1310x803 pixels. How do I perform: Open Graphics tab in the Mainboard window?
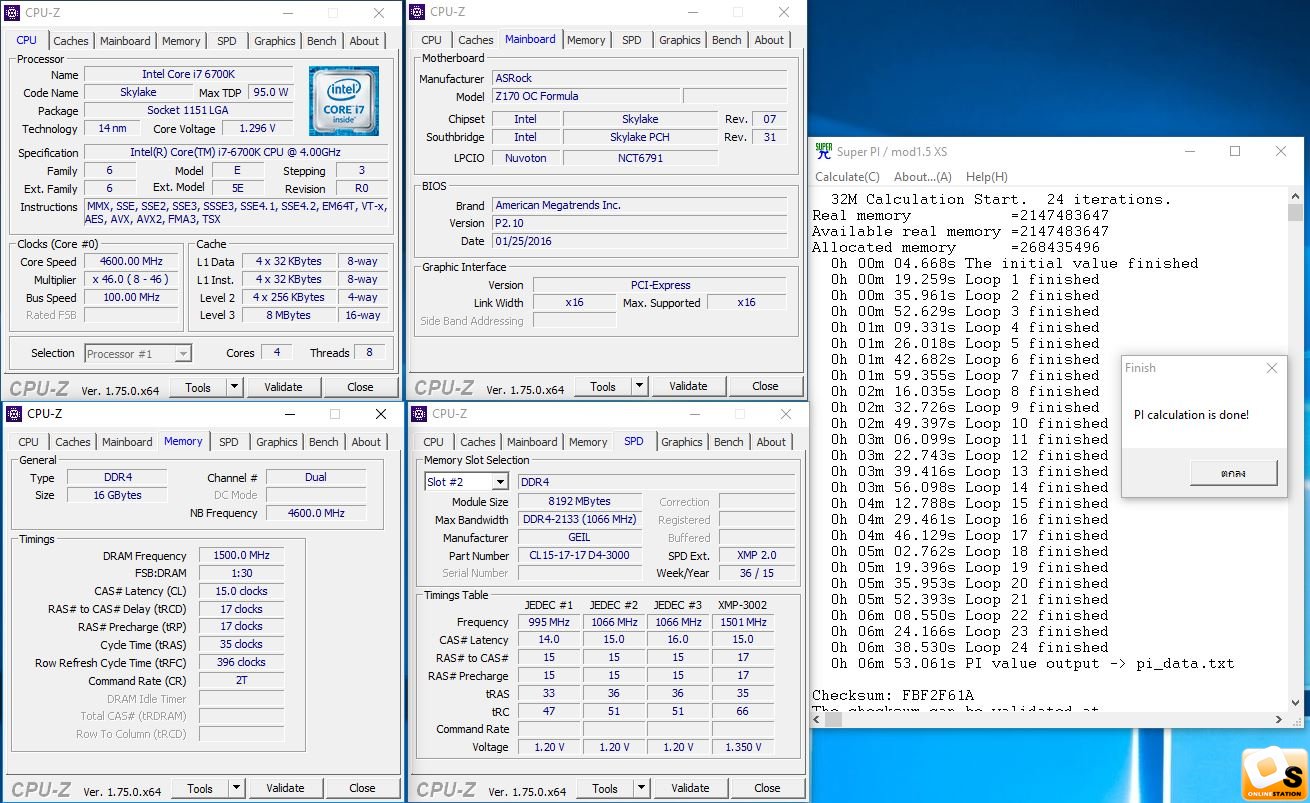coord(680,40)
